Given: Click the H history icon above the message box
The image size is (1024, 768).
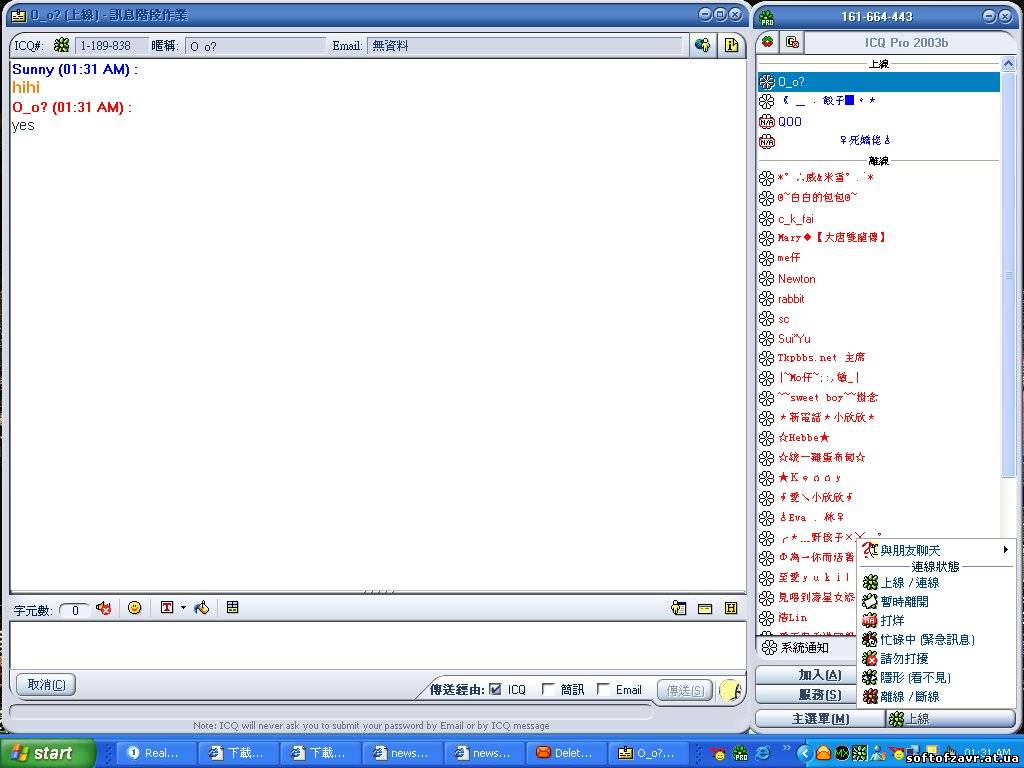Looking at the screenshot, I should [731, 608].
